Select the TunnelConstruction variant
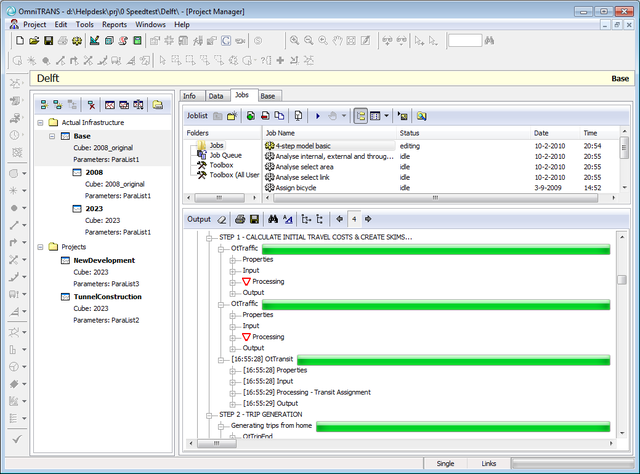 point(107,297)
